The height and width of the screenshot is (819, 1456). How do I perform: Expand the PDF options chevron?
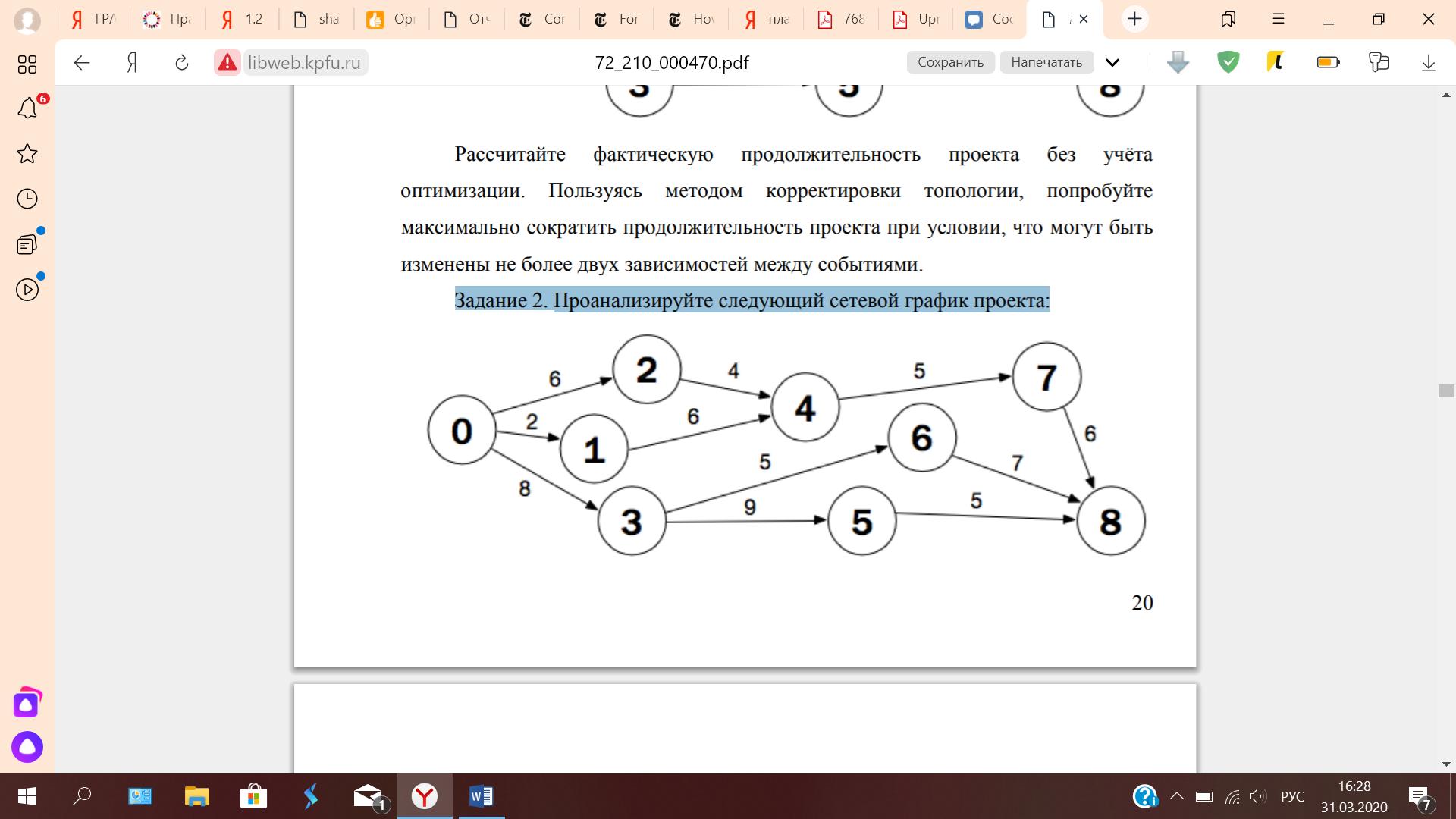1112,62
